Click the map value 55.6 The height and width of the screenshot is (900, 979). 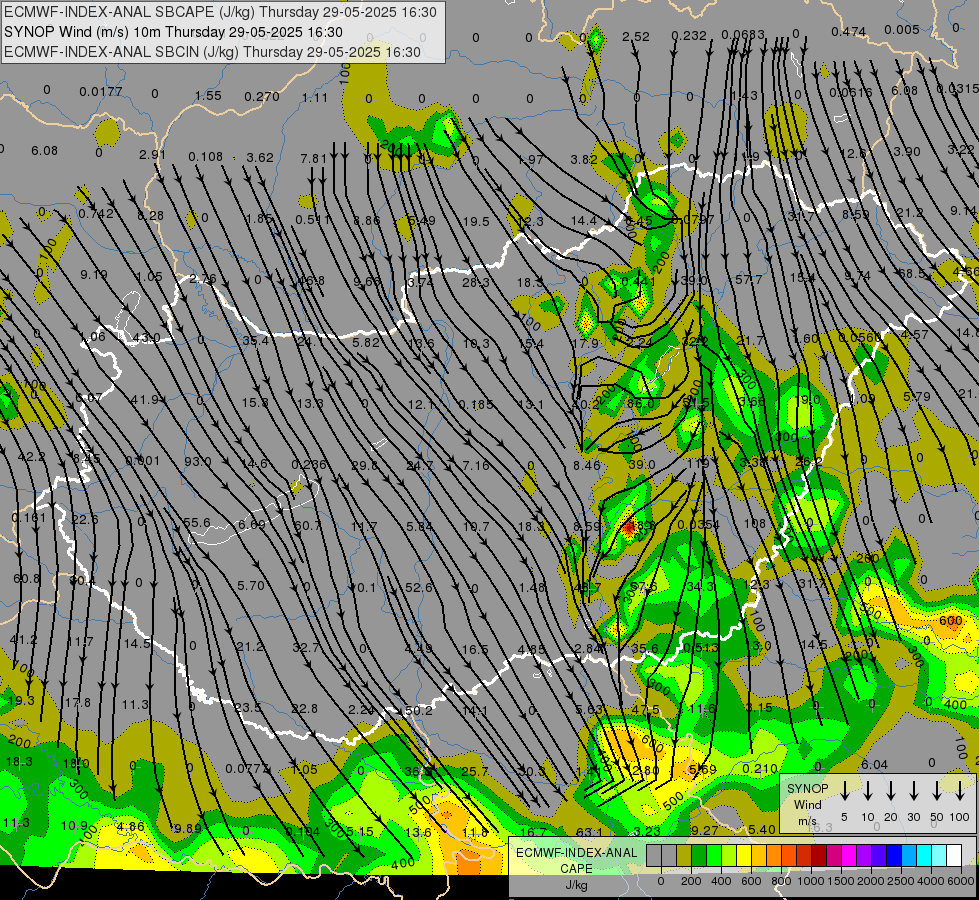tap(197, 523)
